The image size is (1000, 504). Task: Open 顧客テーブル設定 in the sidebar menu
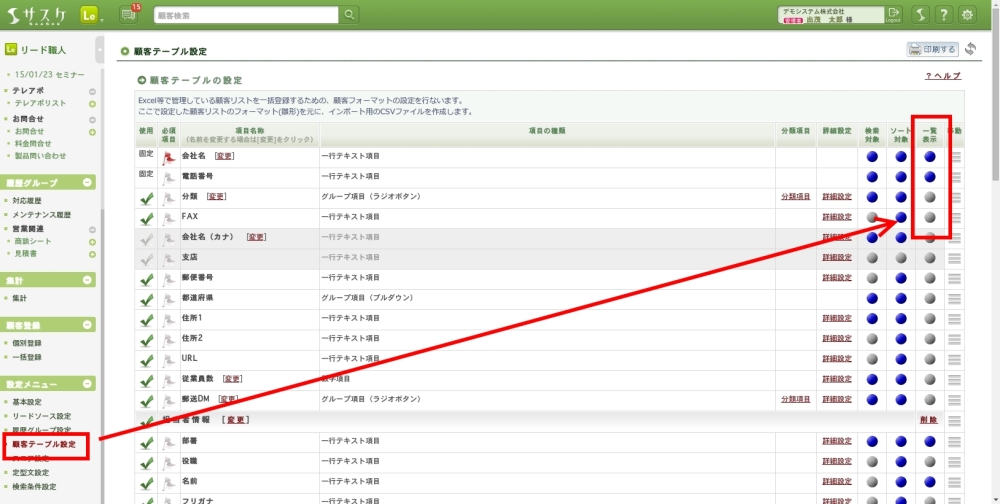pyautogui.click(x=43, y=444)
